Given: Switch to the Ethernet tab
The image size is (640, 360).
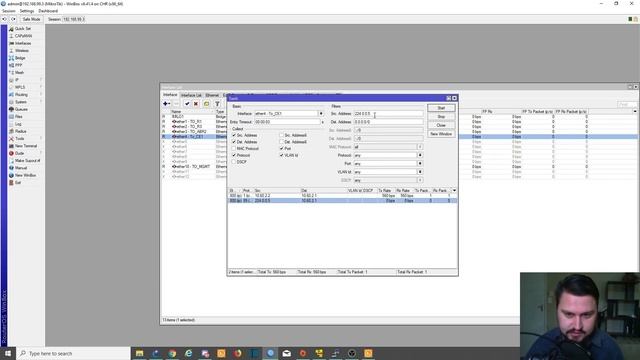Looking at the screenshot, I should tap(212, 95).
